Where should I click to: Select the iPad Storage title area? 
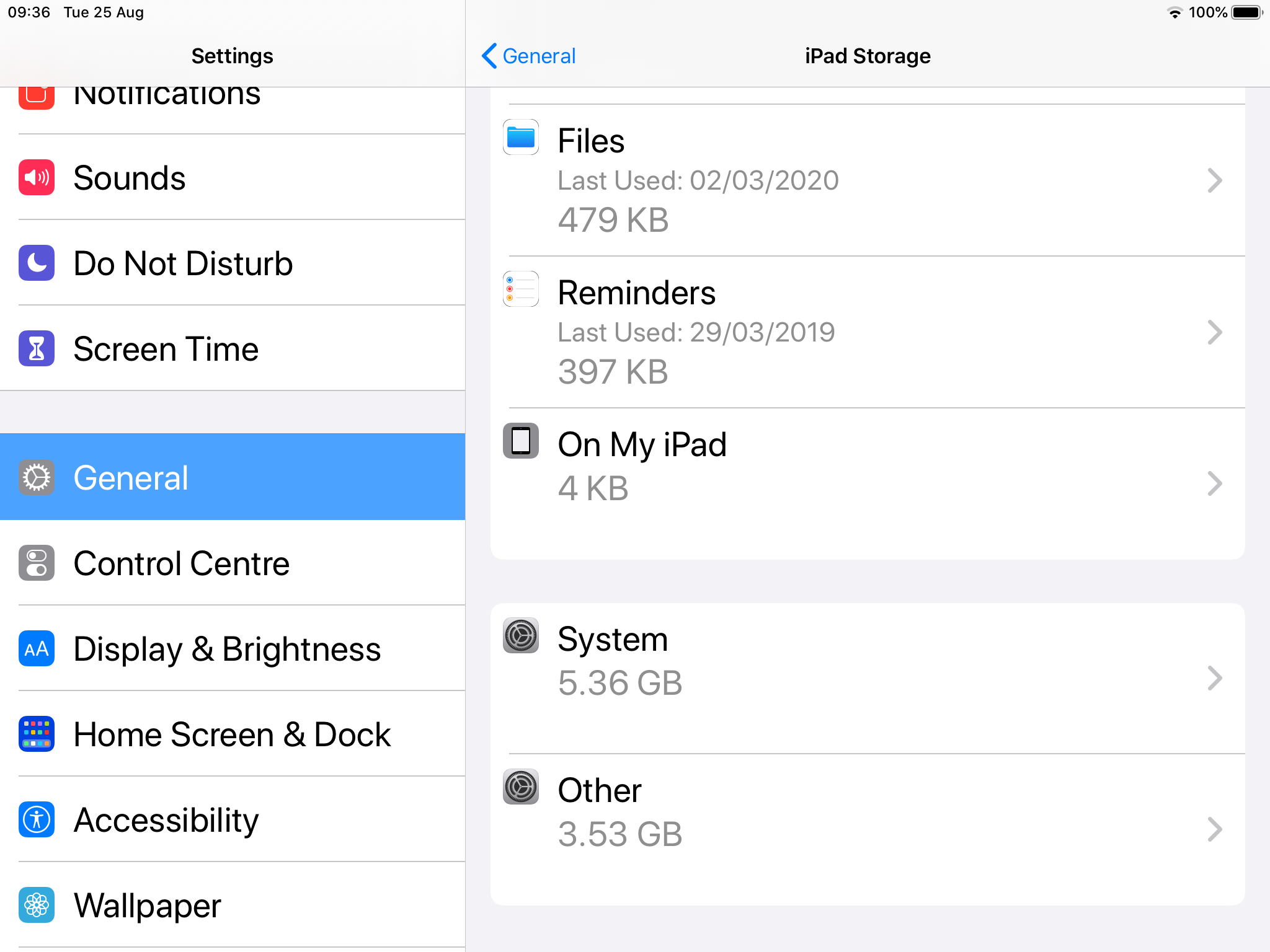click(x=867, y=56)
